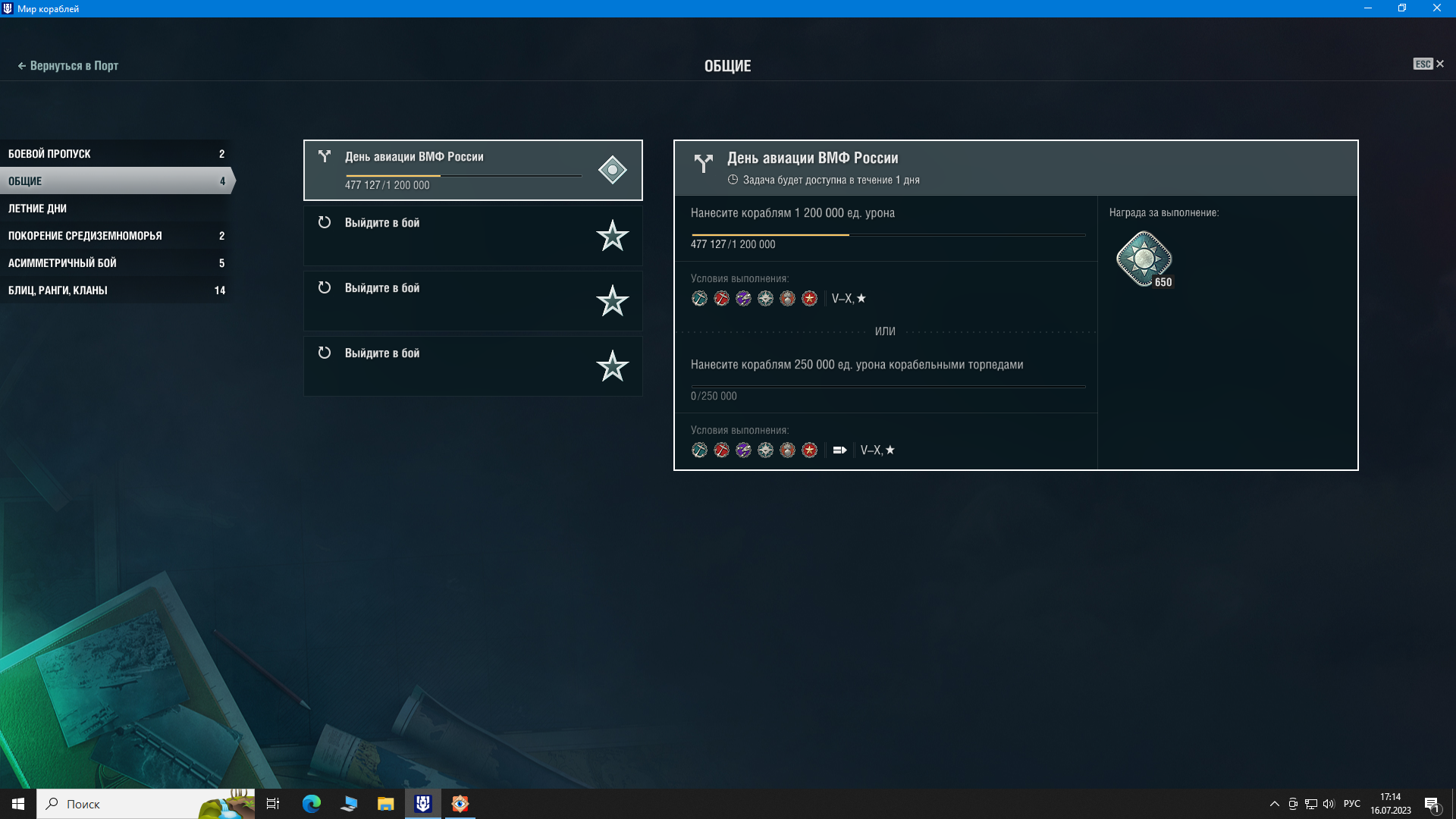Select the second Выйдите в бой mission
Viewport: 1456px width, 819px height.
[473, 301]
